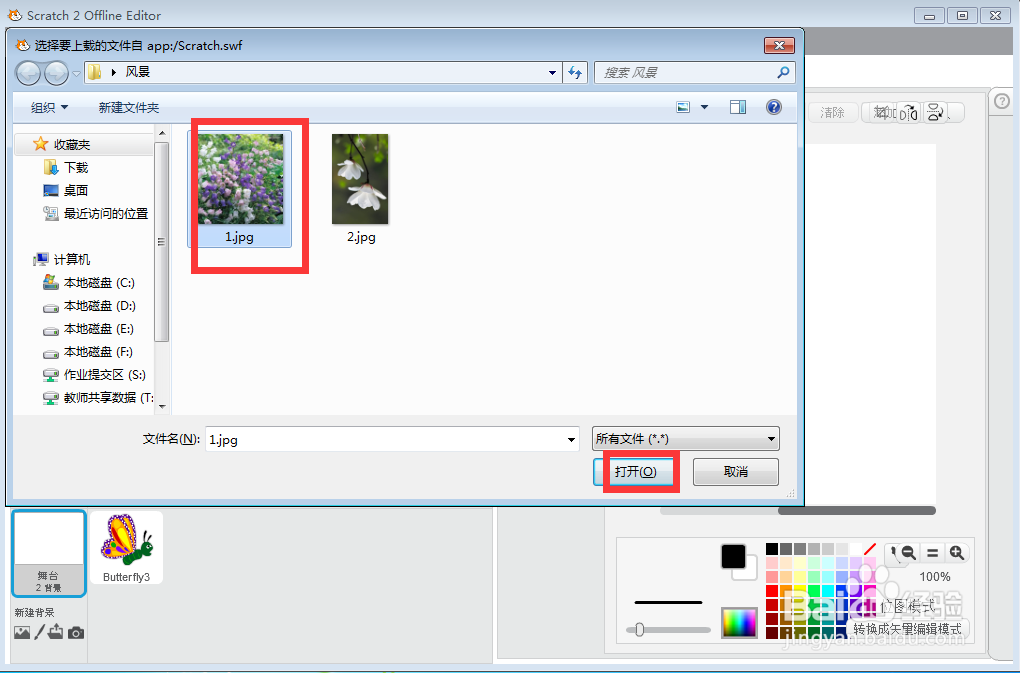The image size is (1020, 673).
Task: Refresh the 风景 folder path
Action: [x=575, y=72]
